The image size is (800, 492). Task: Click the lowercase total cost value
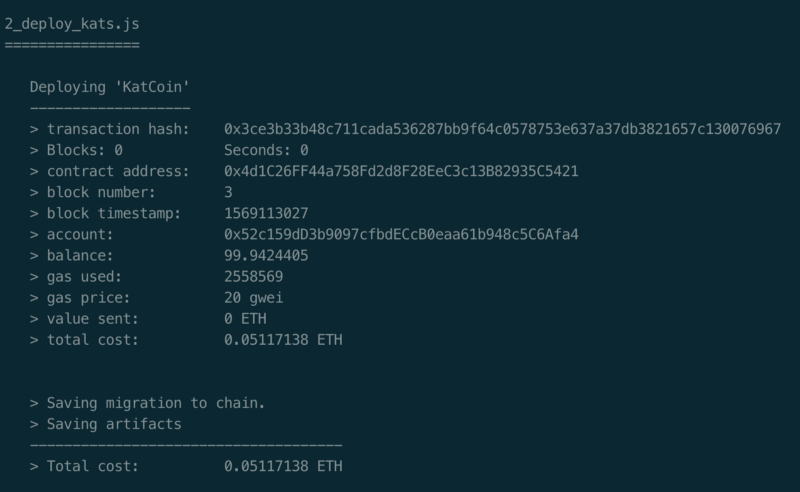(x=283, y=339)
